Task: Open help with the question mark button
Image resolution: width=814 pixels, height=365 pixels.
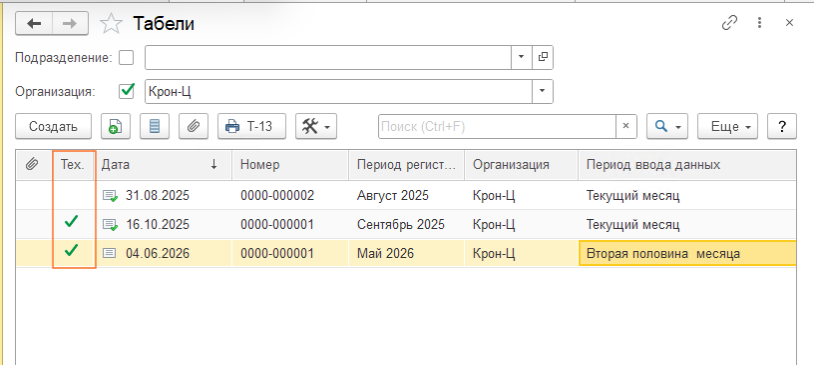Action: tap(782, 126)
